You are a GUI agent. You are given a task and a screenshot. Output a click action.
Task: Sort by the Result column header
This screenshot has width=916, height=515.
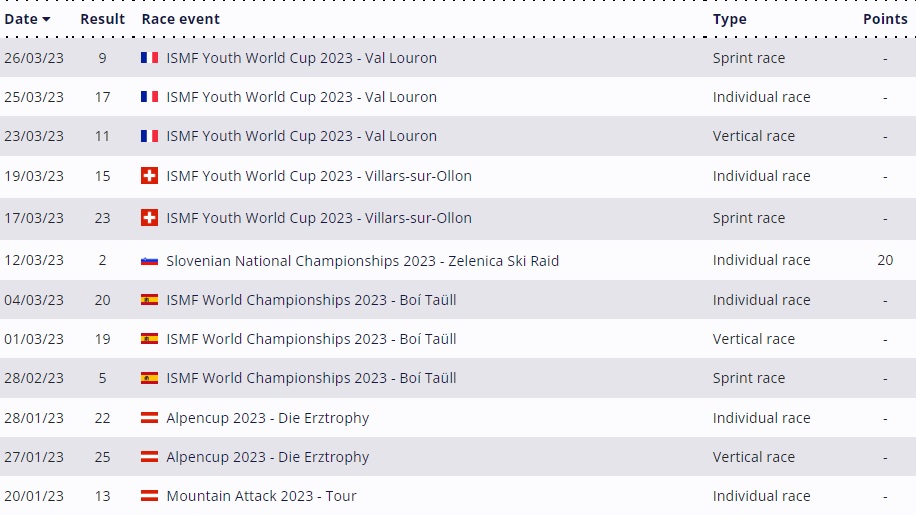(x=103, y=19)
